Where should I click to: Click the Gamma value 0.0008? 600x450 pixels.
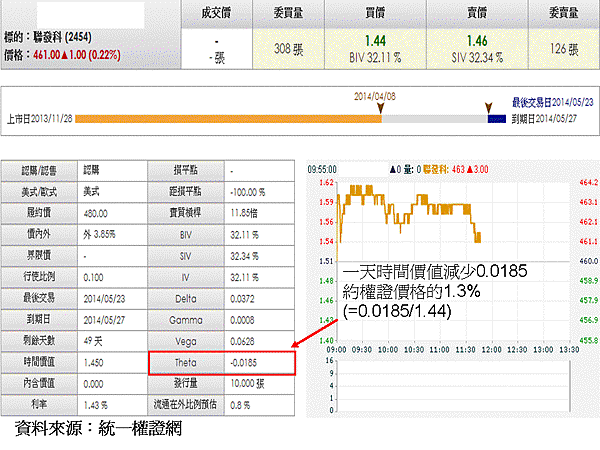(242, 320)
